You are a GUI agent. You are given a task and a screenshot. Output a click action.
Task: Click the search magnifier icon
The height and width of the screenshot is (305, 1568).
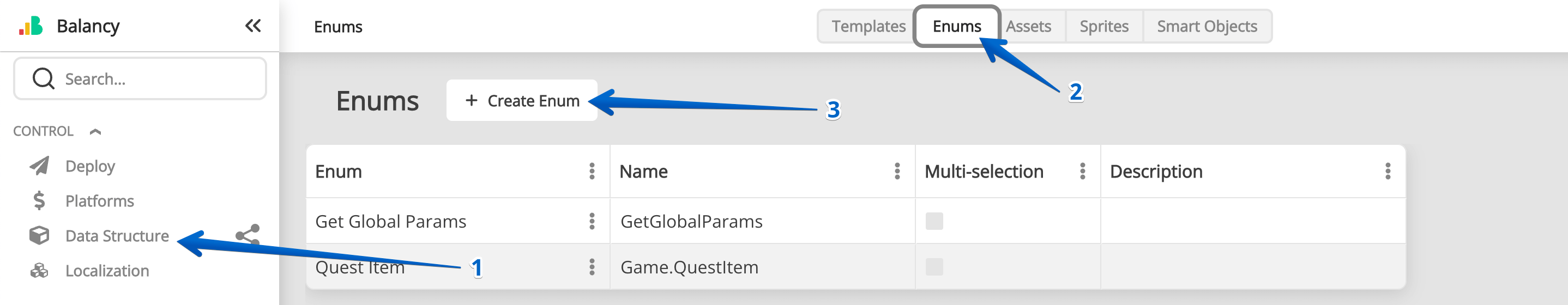43,78
